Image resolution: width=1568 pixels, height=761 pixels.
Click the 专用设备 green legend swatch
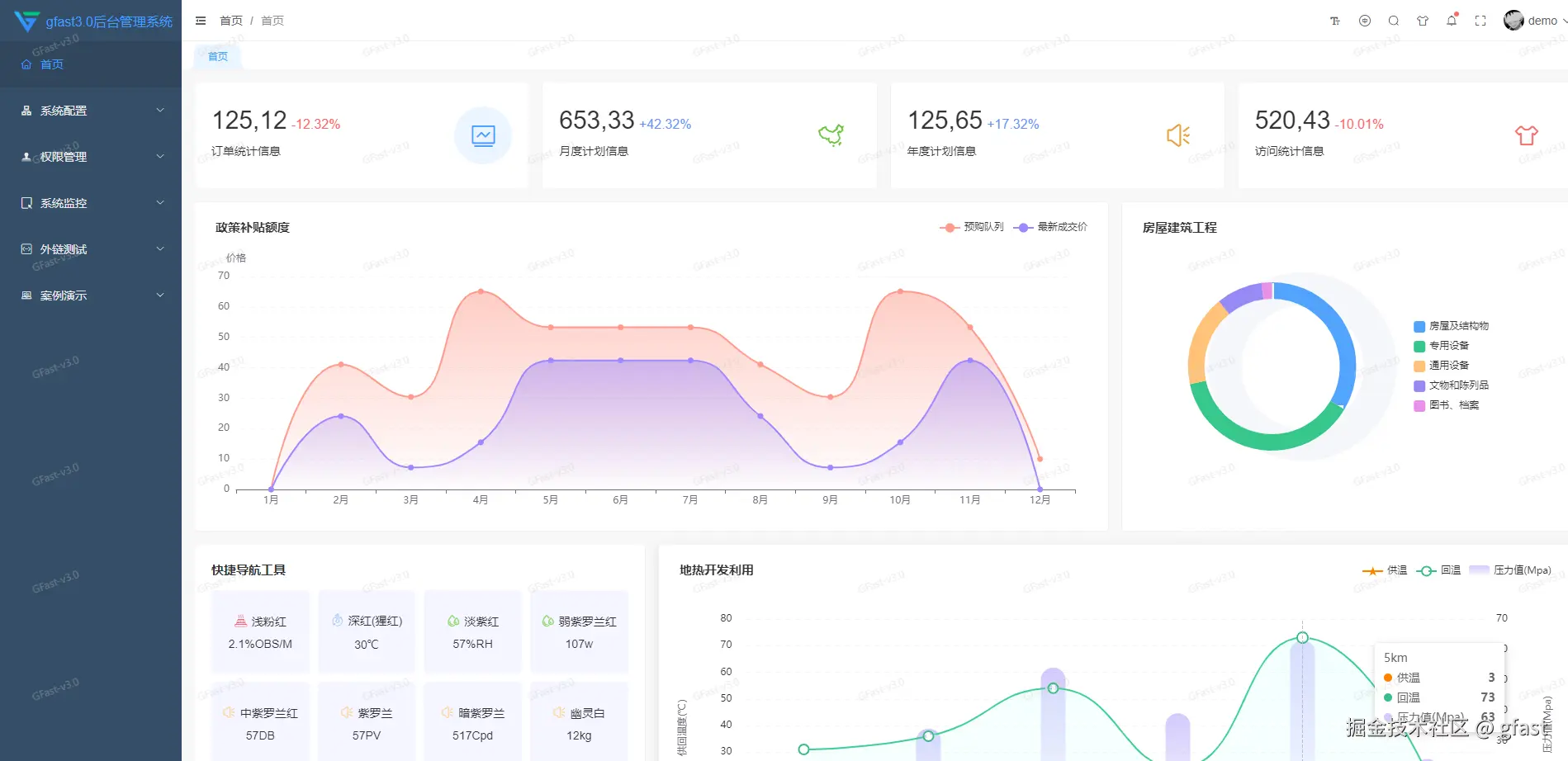tap(1419, 347)
